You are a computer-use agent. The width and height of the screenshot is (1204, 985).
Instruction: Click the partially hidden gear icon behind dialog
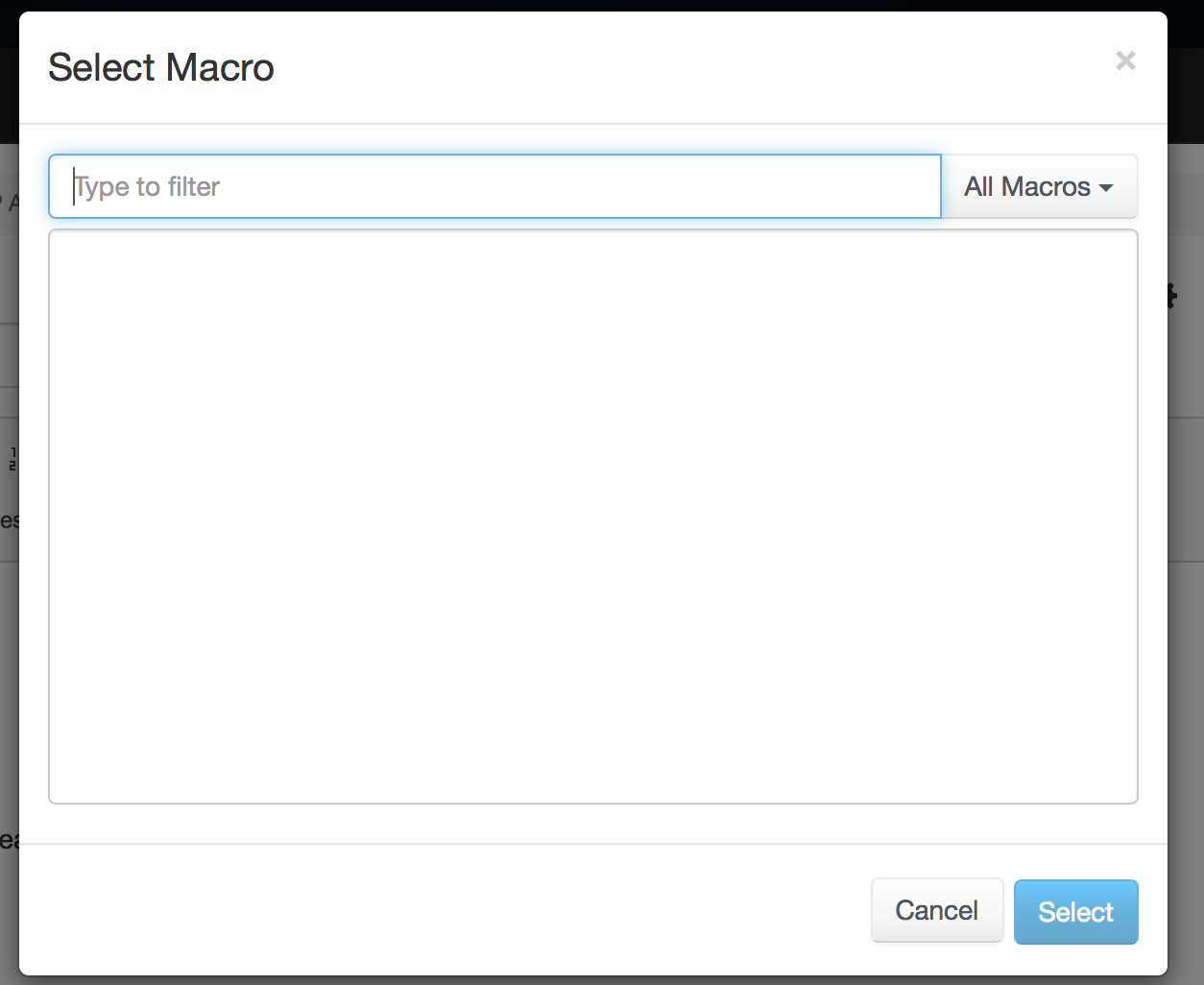point(1172,296)
